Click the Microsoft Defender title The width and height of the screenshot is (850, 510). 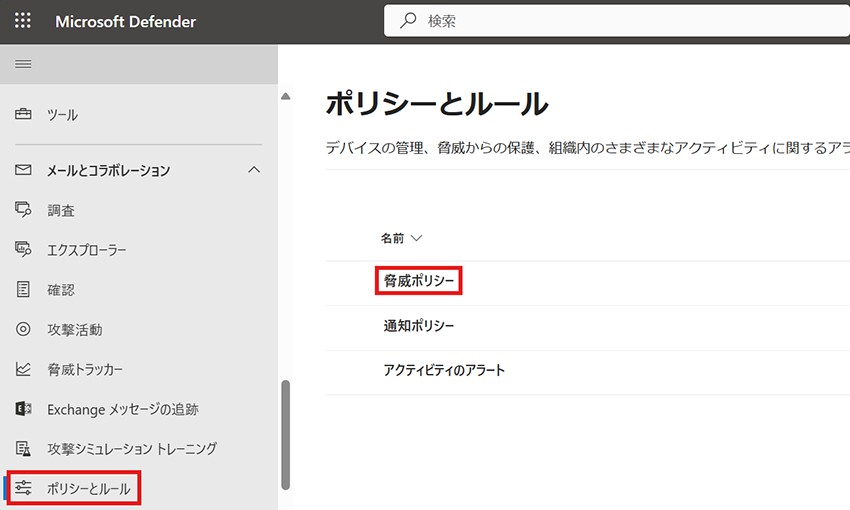pyautogui.click(x=125, y=21)
